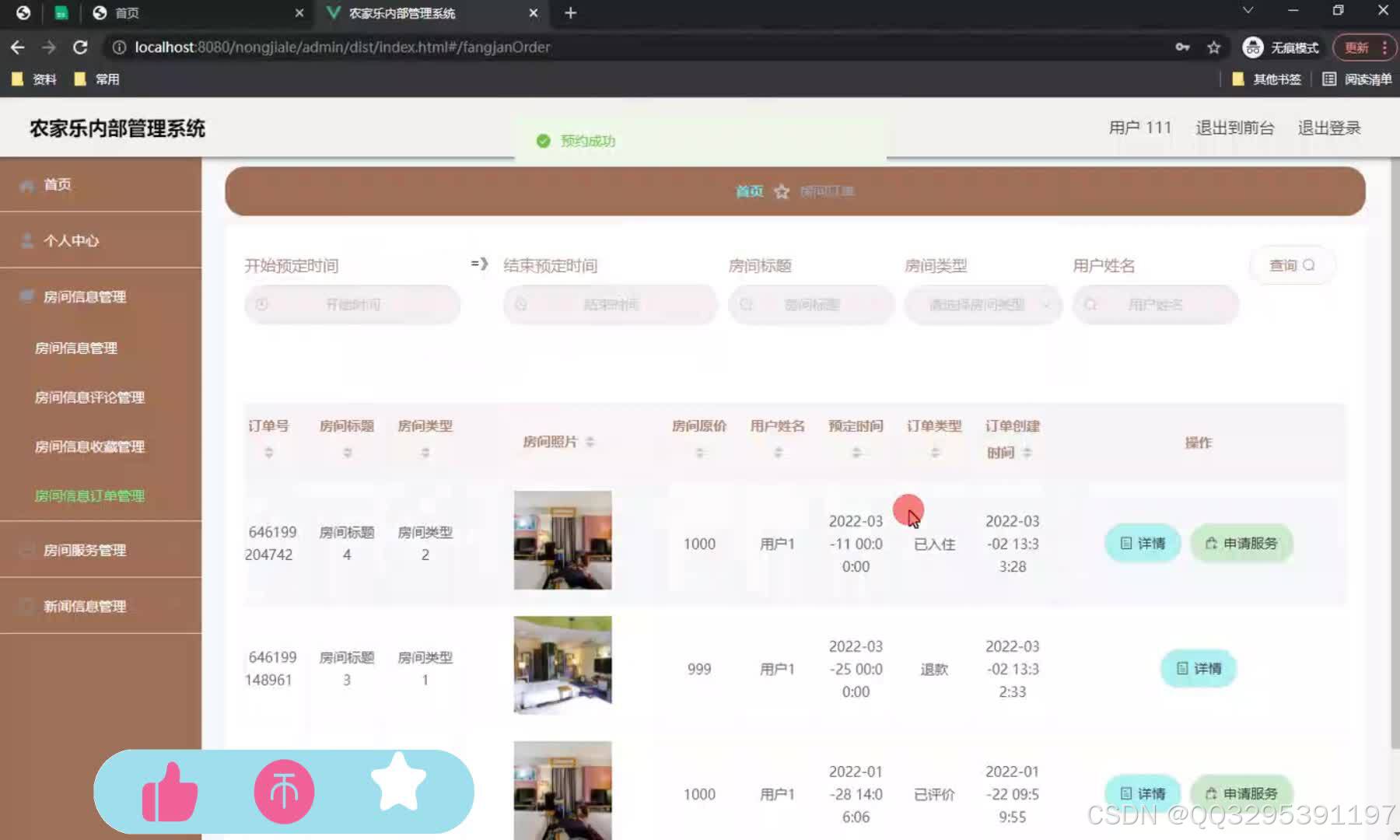Expand the 房间服务管理 sidebar group
This screenshot has width=1400, height=840.
pos(100,550)
